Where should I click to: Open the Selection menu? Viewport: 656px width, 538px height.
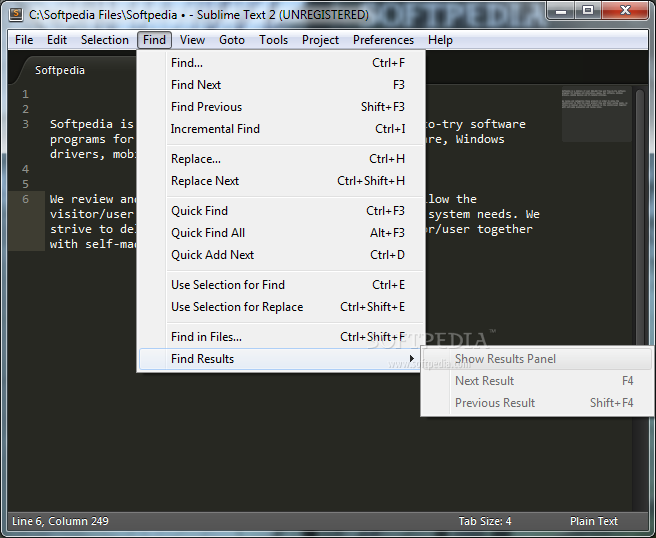[x=105, y=40]
